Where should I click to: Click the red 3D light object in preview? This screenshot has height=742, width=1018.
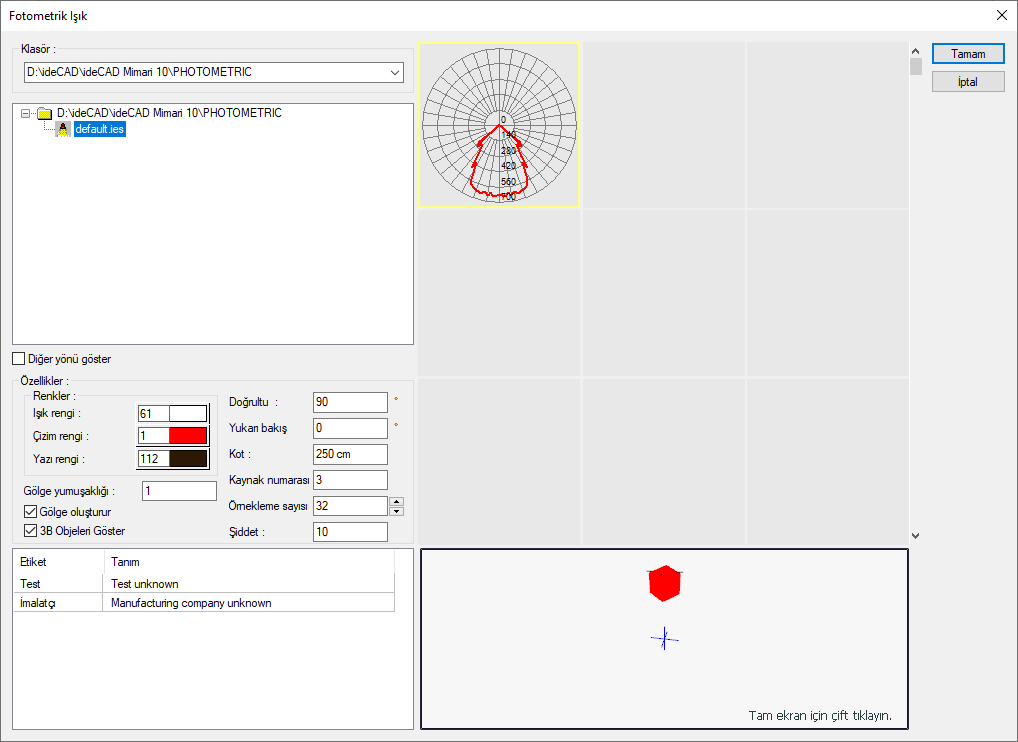[x=664, y=583]
